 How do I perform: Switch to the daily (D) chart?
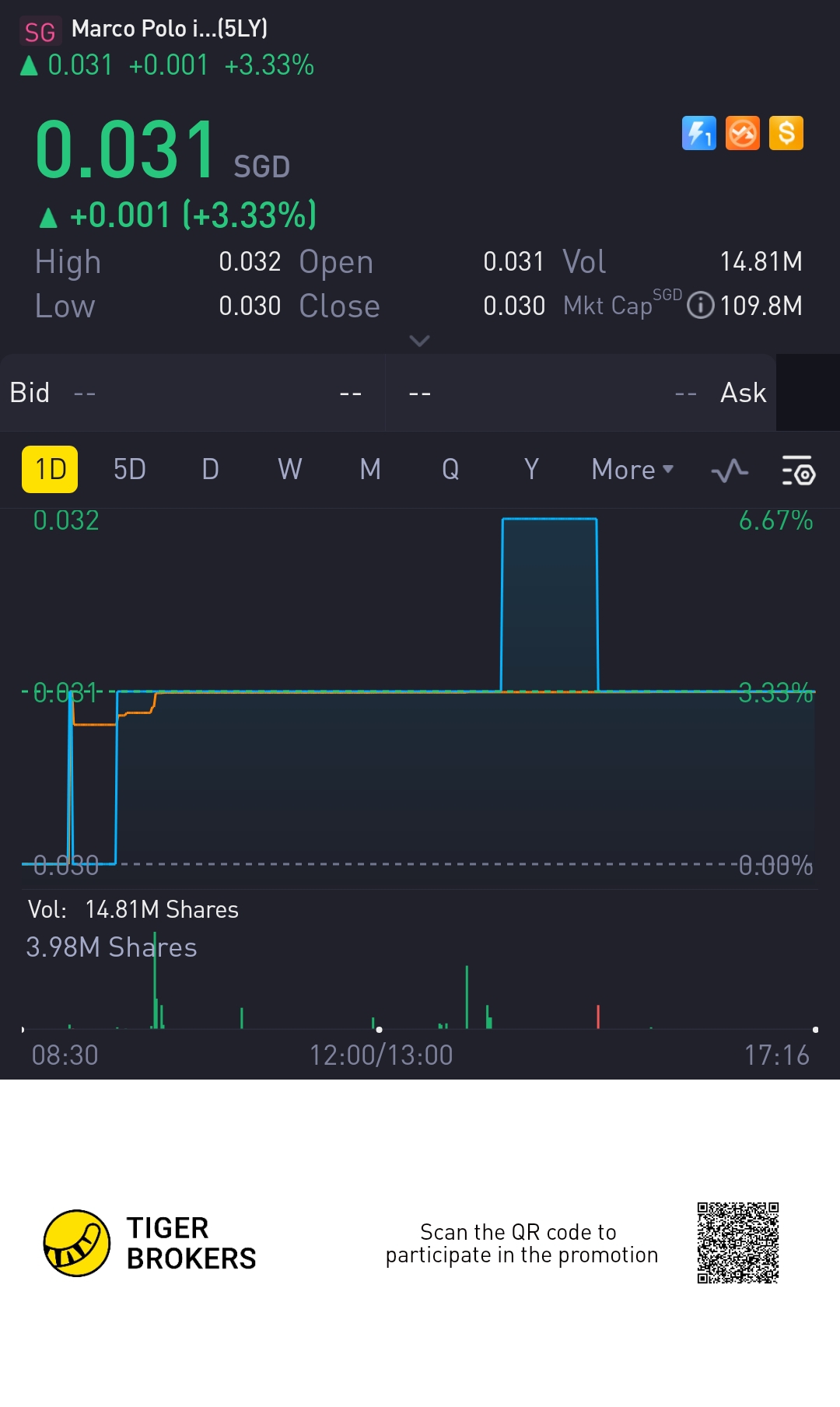(x=210, y=470)
